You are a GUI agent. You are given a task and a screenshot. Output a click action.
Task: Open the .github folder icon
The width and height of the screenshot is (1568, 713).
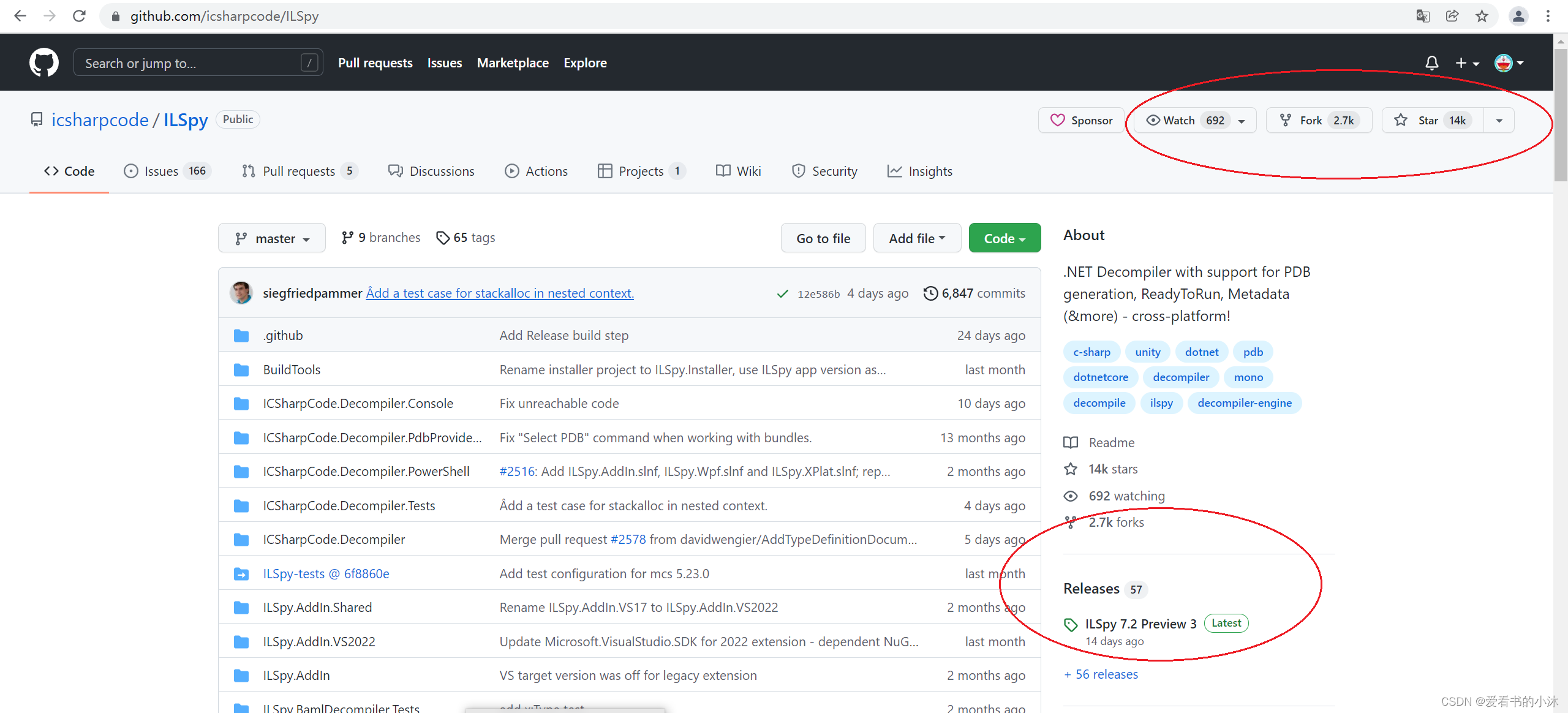[241, 336]
